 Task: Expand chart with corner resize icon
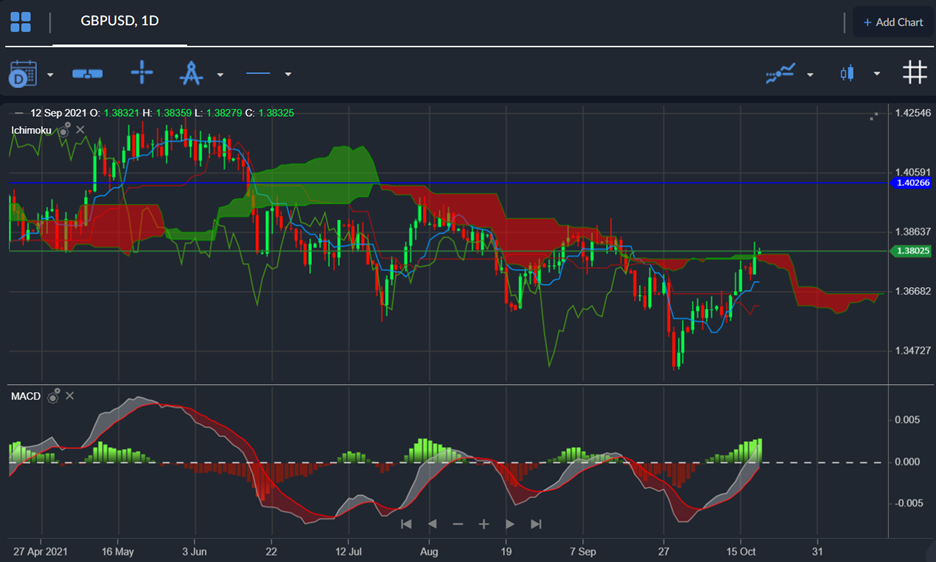tap(874, 116)
